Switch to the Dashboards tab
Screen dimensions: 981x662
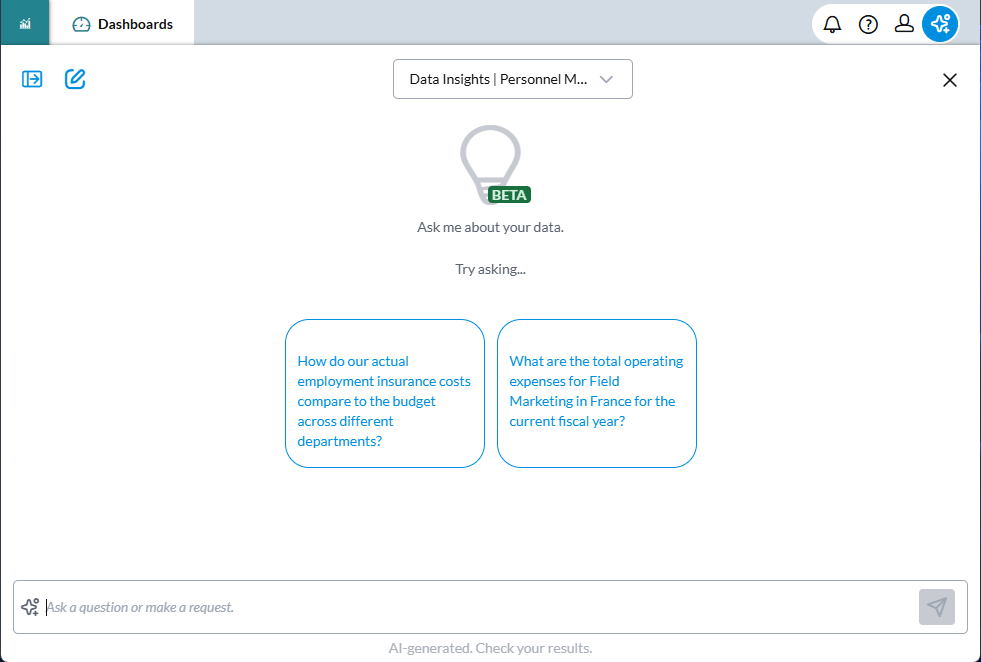tap(122, 24)
